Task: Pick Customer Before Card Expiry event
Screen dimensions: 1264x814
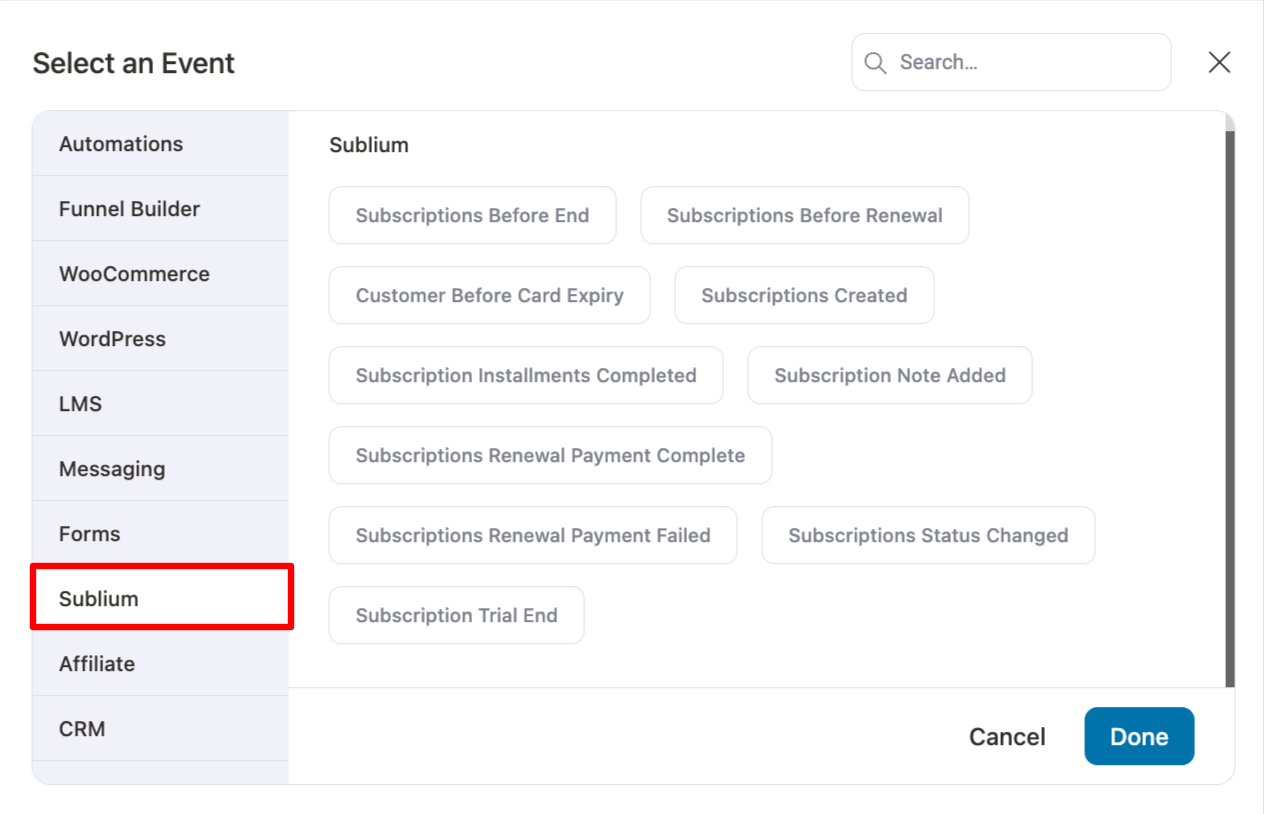Action: click(489, 295)
